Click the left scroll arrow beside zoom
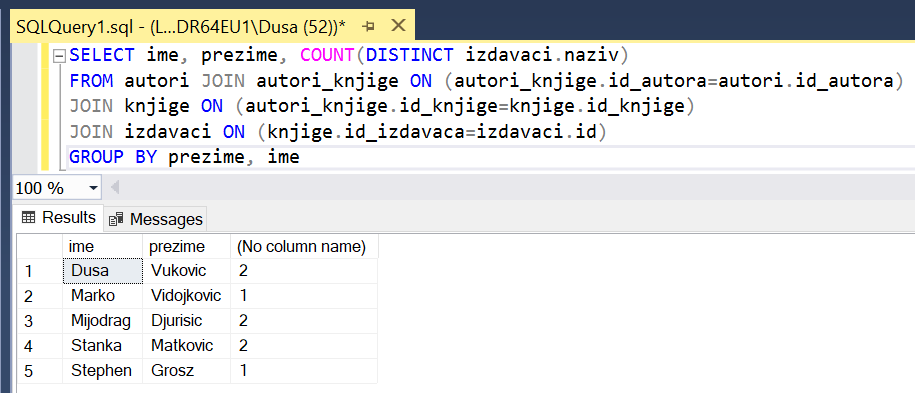The height and width of the screenshot is (393, 915). tap(115, 188)
